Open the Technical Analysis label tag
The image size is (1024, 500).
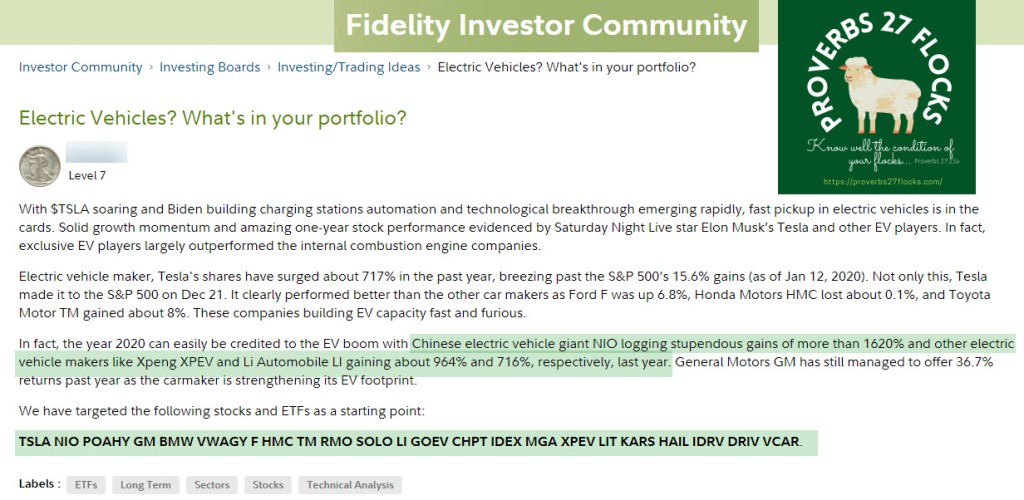(350, 485)
